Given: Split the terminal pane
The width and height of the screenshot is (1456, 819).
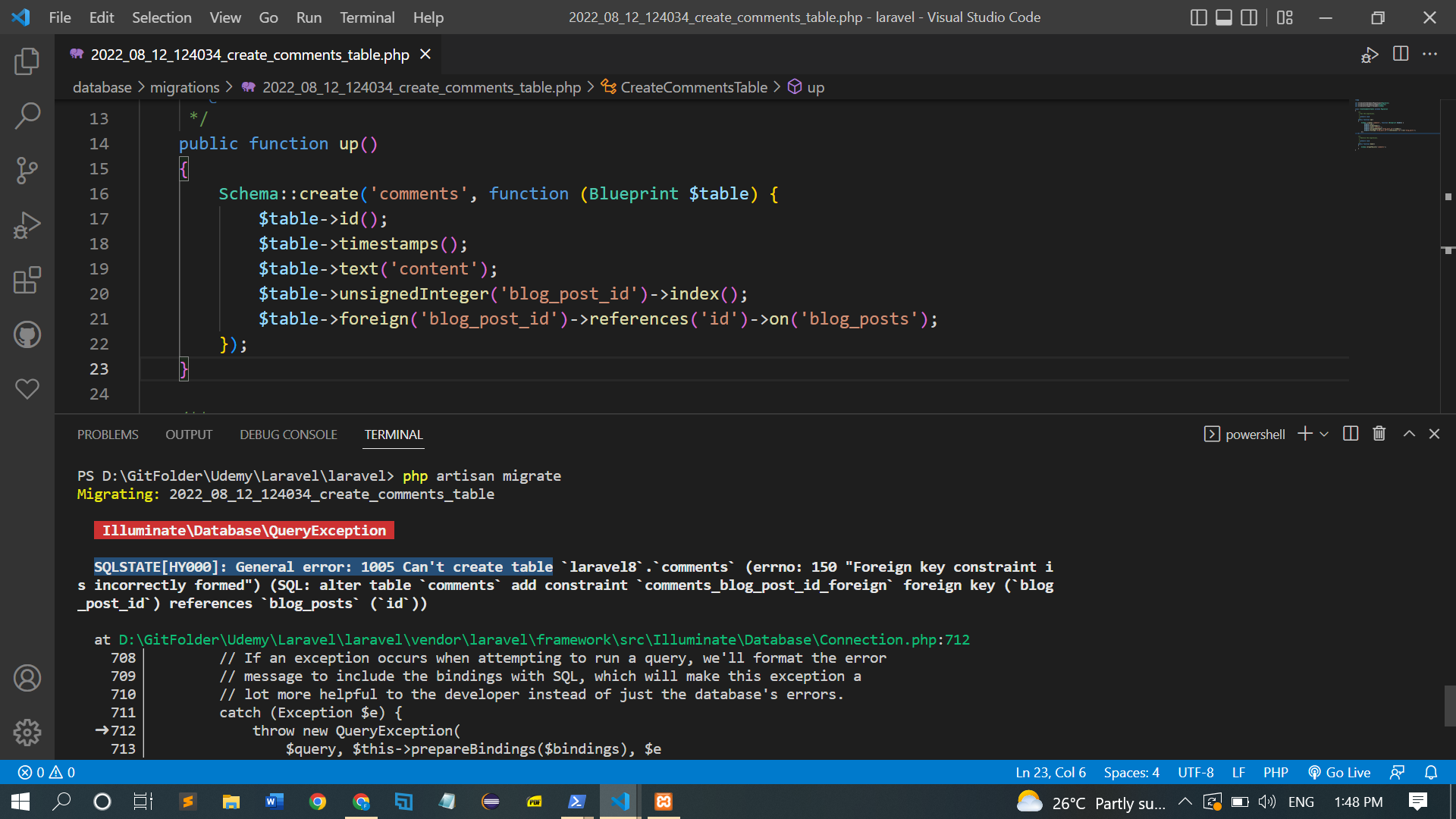Looking at the screenshot, I should (1351, 434).
